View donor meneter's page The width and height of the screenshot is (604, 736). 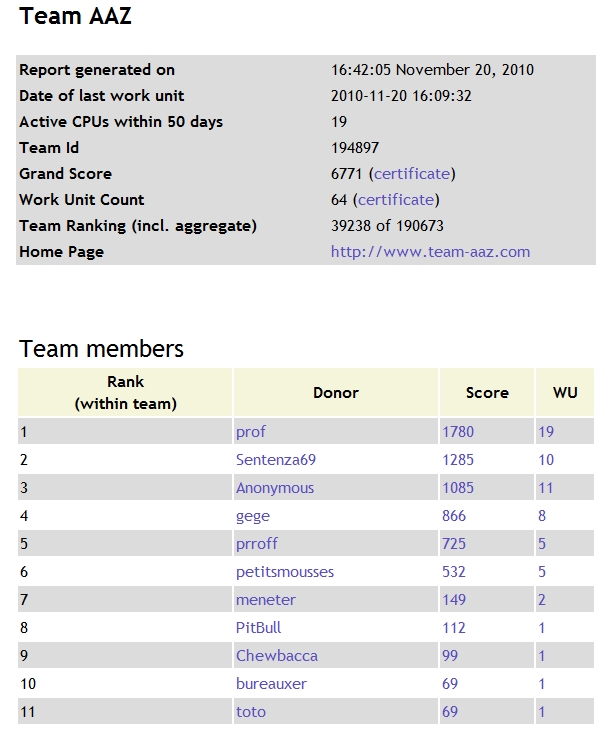coord(265,600)
